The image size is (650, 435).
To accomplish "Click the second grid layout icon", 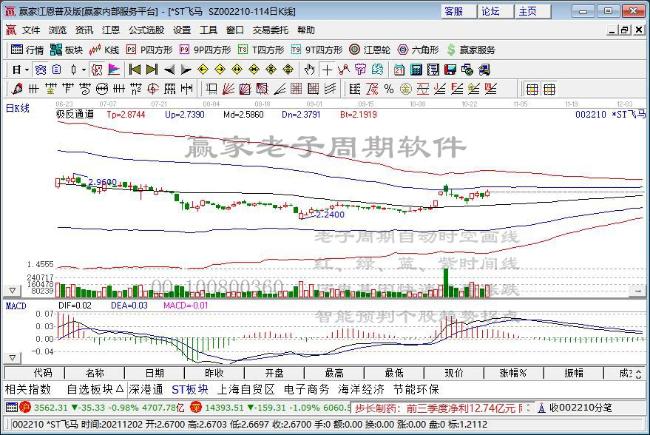I will pos(549,89).
